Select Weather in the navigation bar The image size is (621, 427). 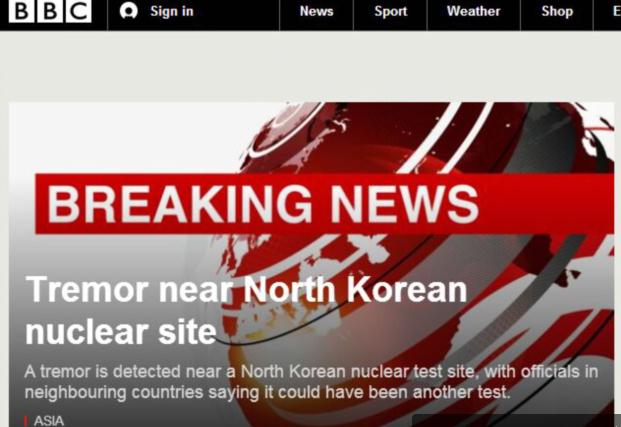point(473,11)
